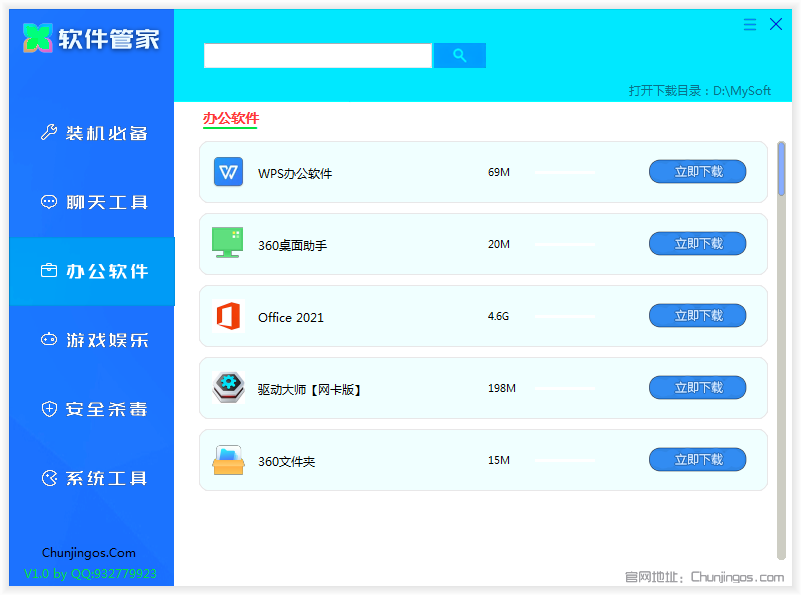The height and width of the screenshot is (595, 801).
Task: Click the WPS办公软件 progress bar
Action: click(565, 173)
